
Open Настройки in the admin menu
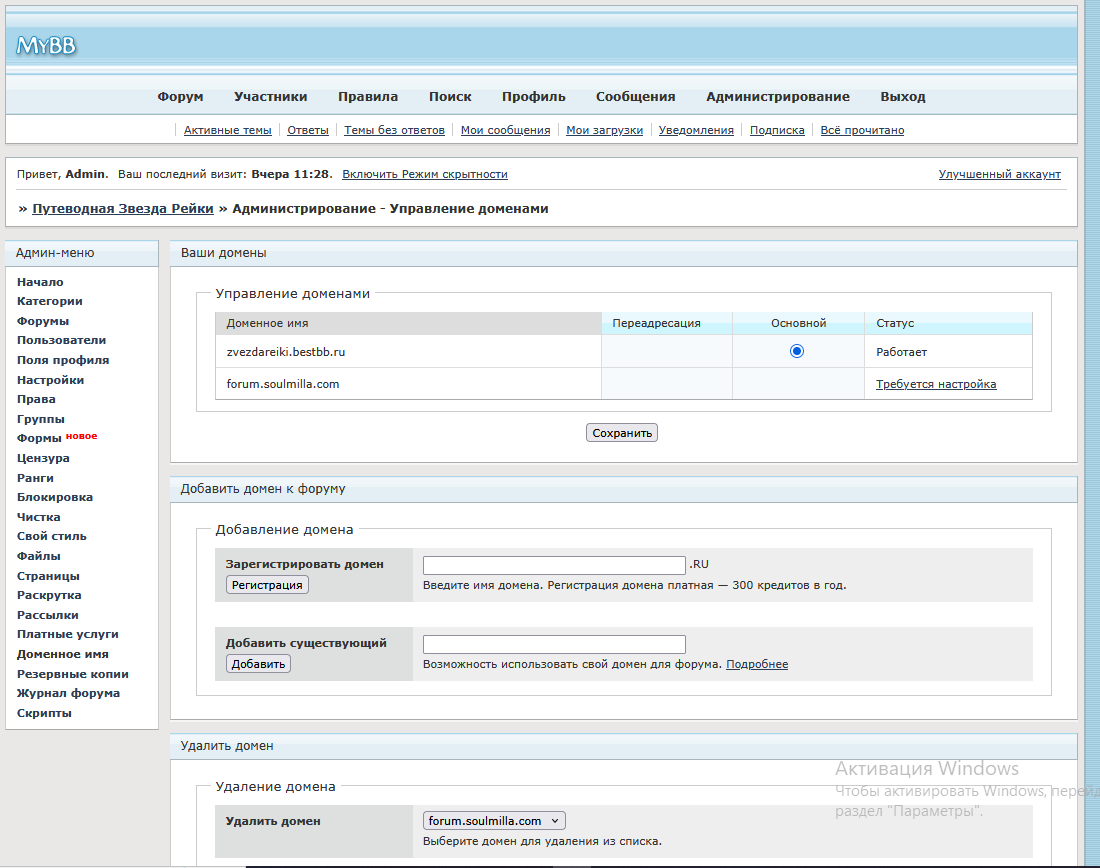51,380
